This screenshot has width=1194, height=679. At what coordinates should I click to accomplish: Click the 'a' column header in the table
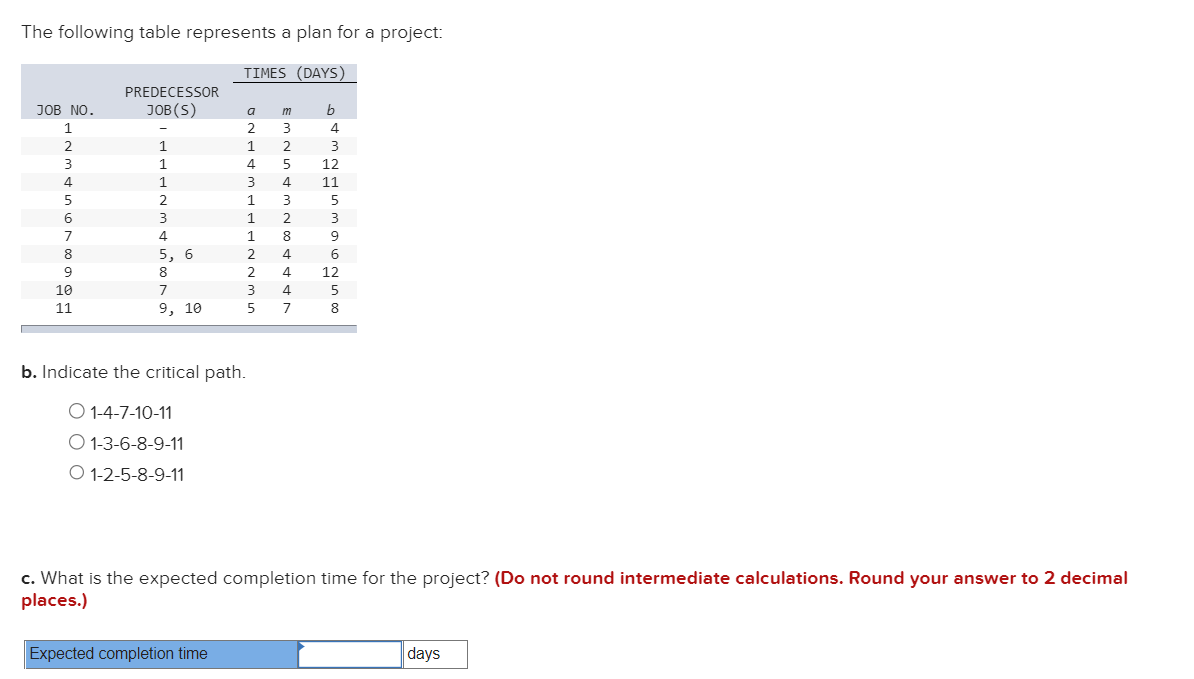250,110
